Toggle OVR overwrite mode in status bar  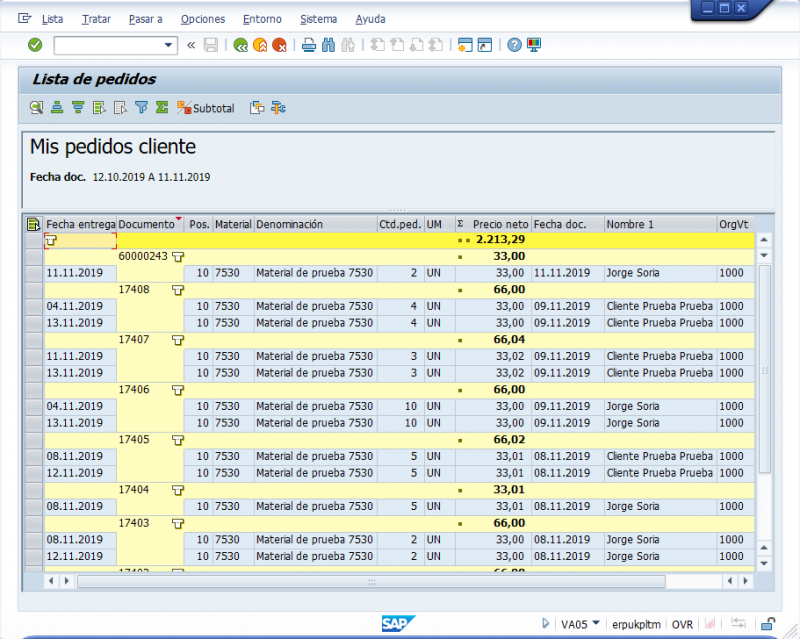tap(681, 623)
